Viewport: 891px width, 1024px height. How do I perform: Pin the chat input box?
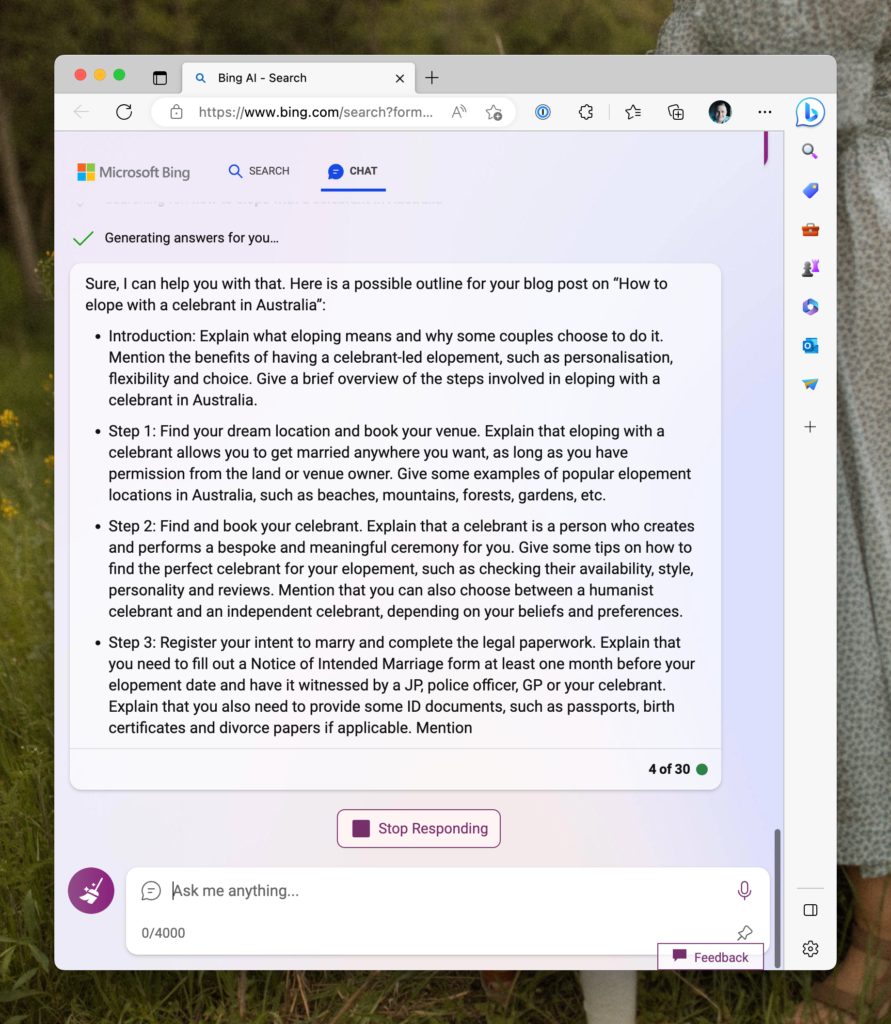pos(744,933)
